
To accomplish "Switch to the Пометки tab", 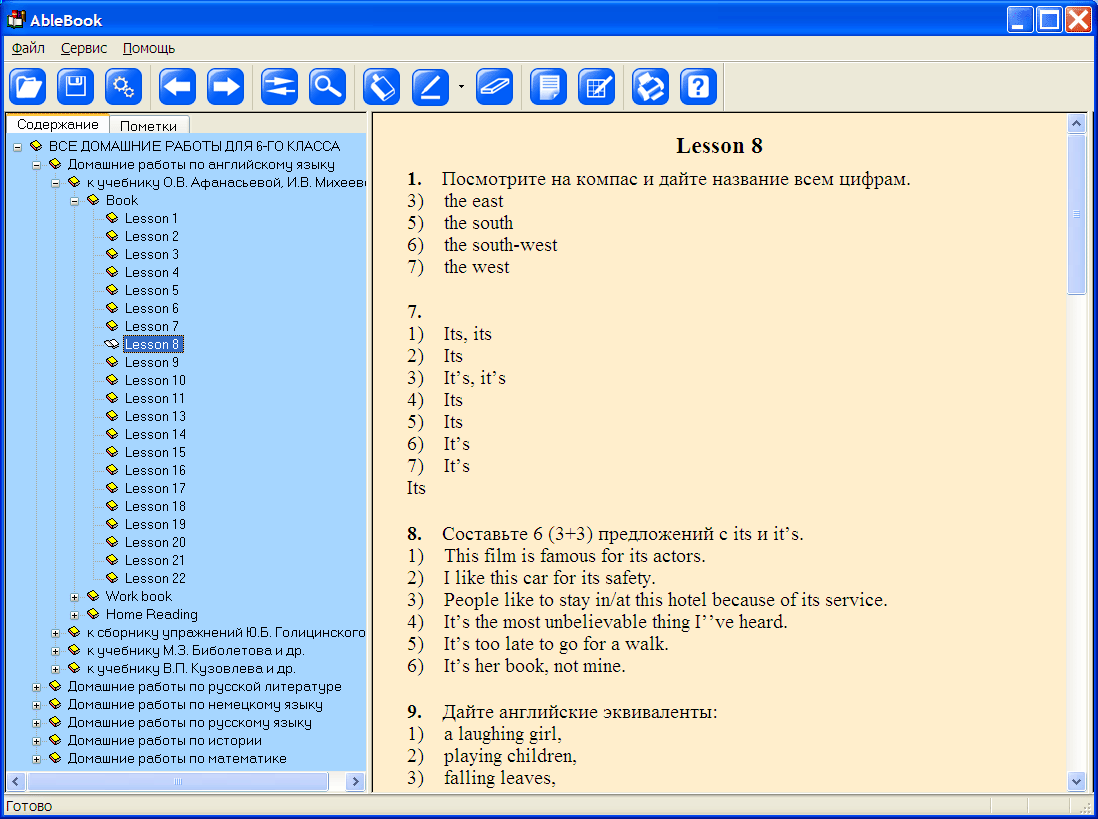I will [148, 126].
